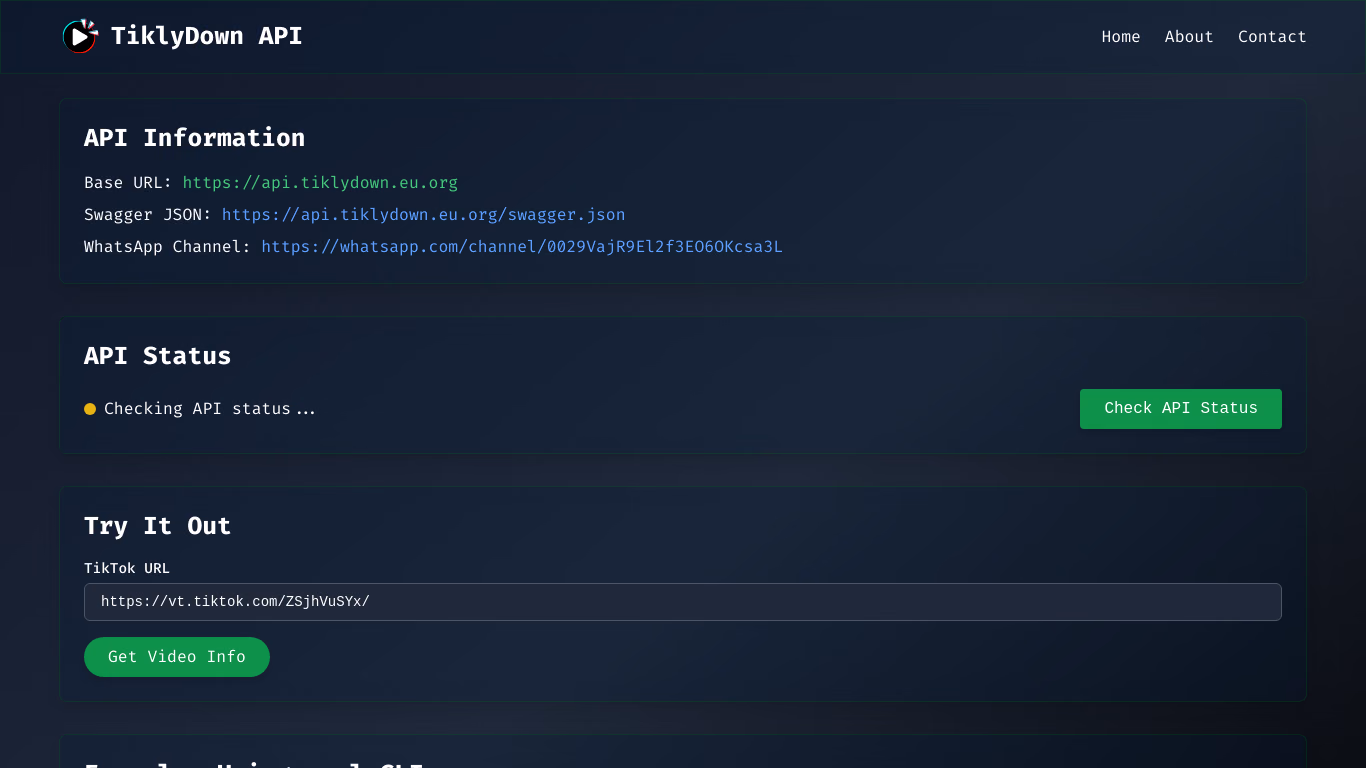Viewport: 1366px width, 768px height.
Task: Go to the About page
Action: tap(1189, 37)
